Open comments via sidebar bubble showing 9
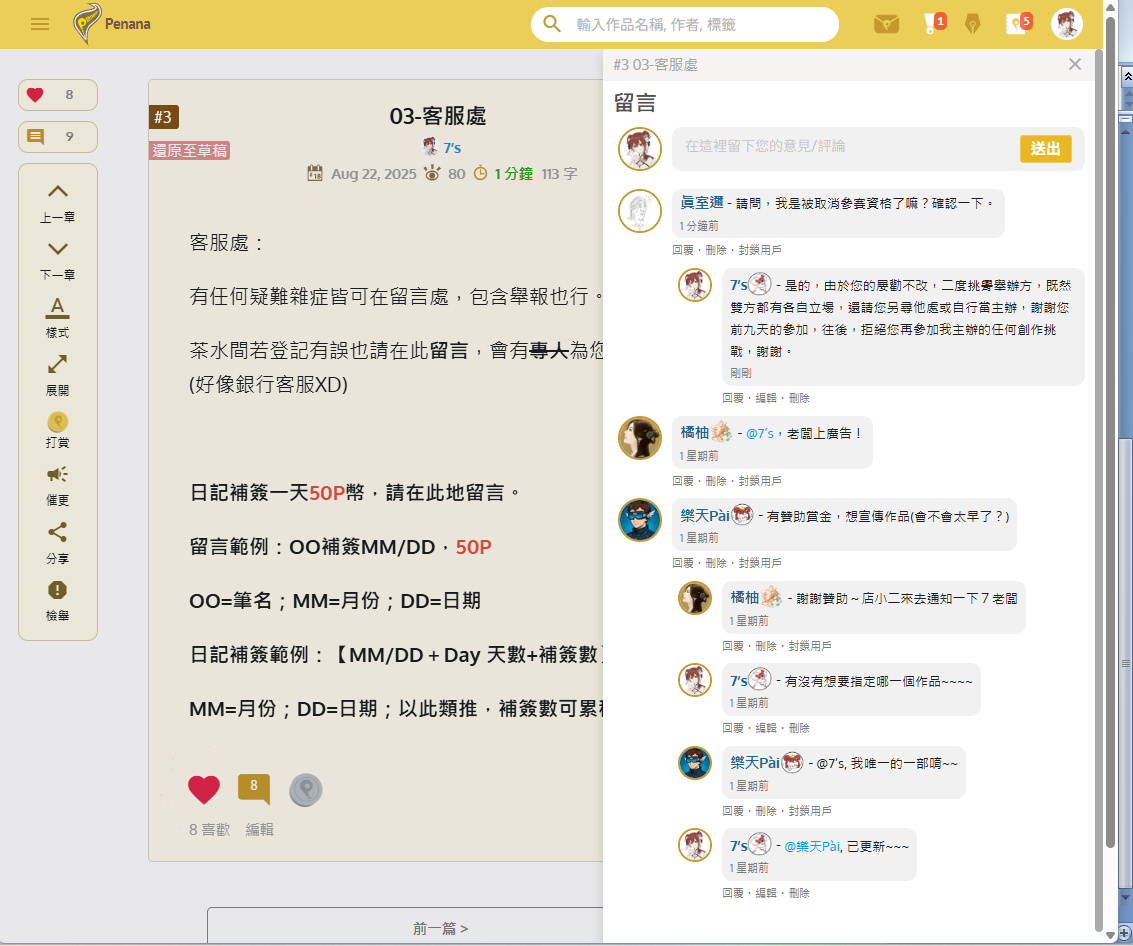 (58, 137)
